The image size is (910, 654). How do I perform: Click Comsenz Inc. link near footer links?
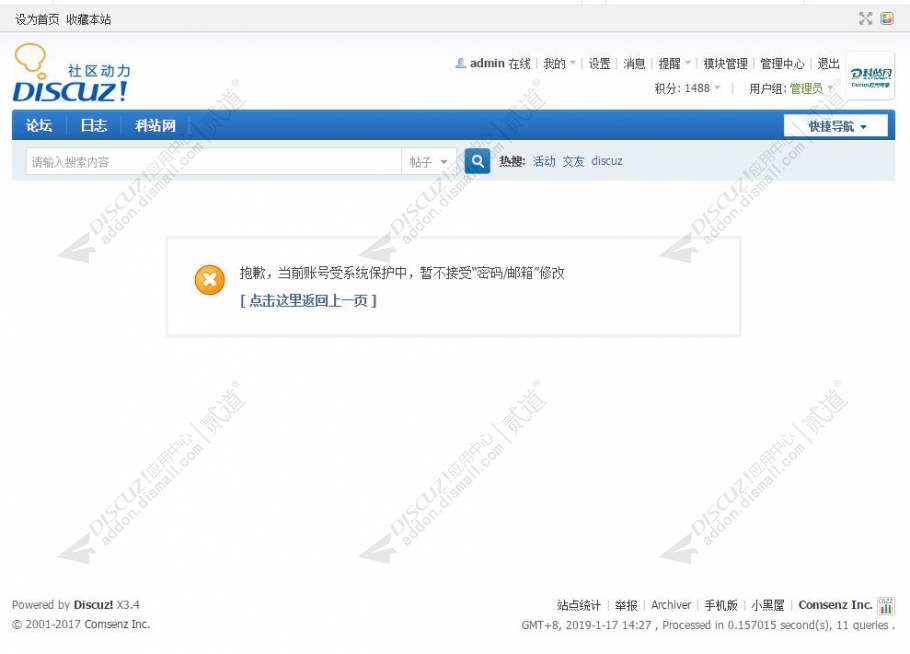coord(835,605)
